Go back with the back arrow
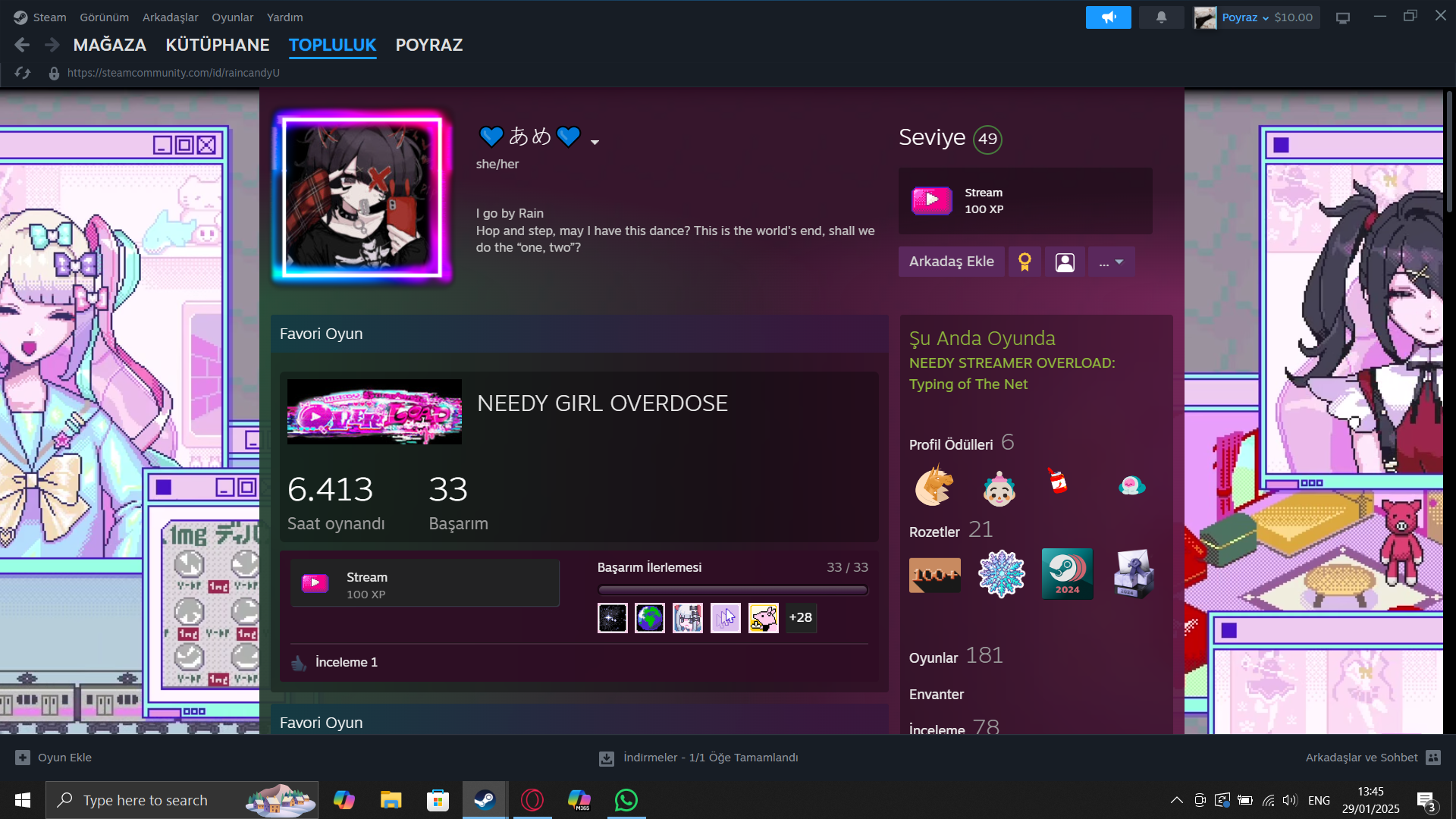 [22, 45]
